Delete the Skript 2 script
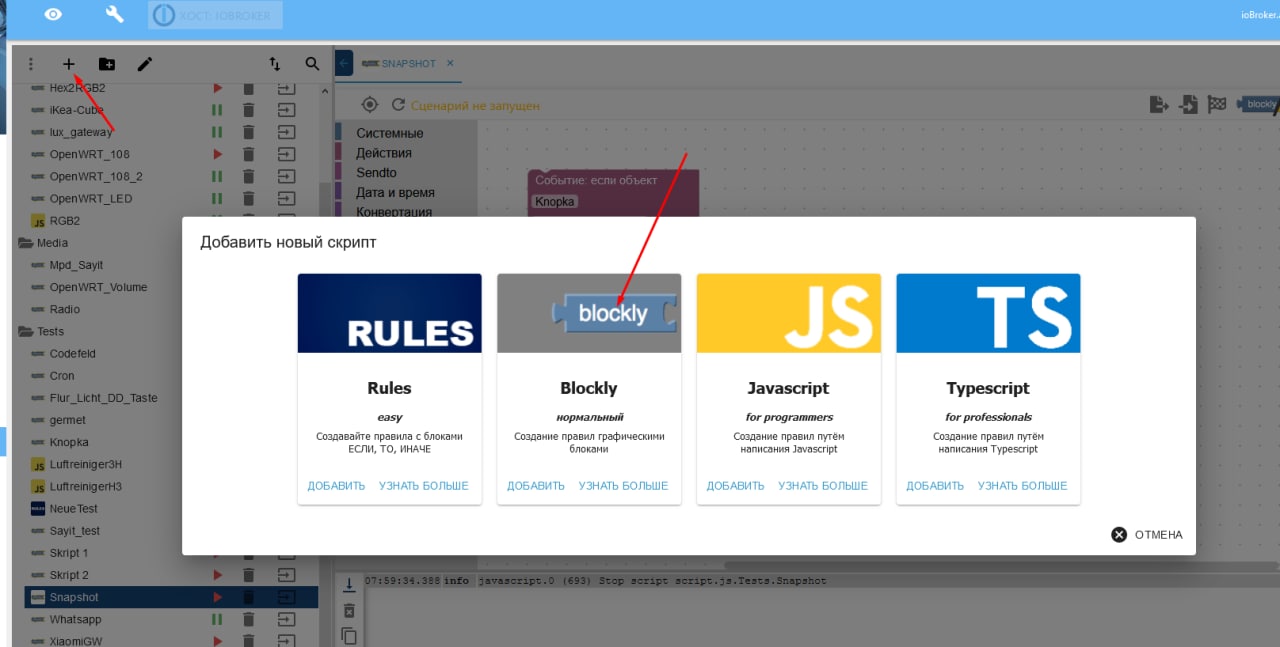 click(x=249, y=575)
